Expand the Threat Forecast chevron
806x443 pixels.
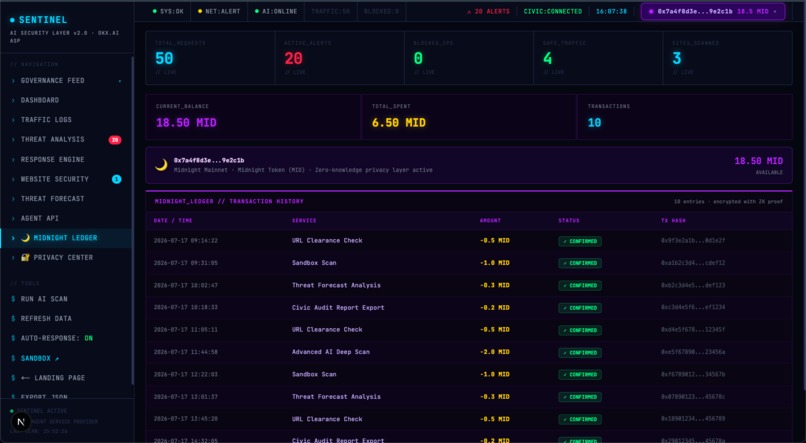tap(13, 198)
